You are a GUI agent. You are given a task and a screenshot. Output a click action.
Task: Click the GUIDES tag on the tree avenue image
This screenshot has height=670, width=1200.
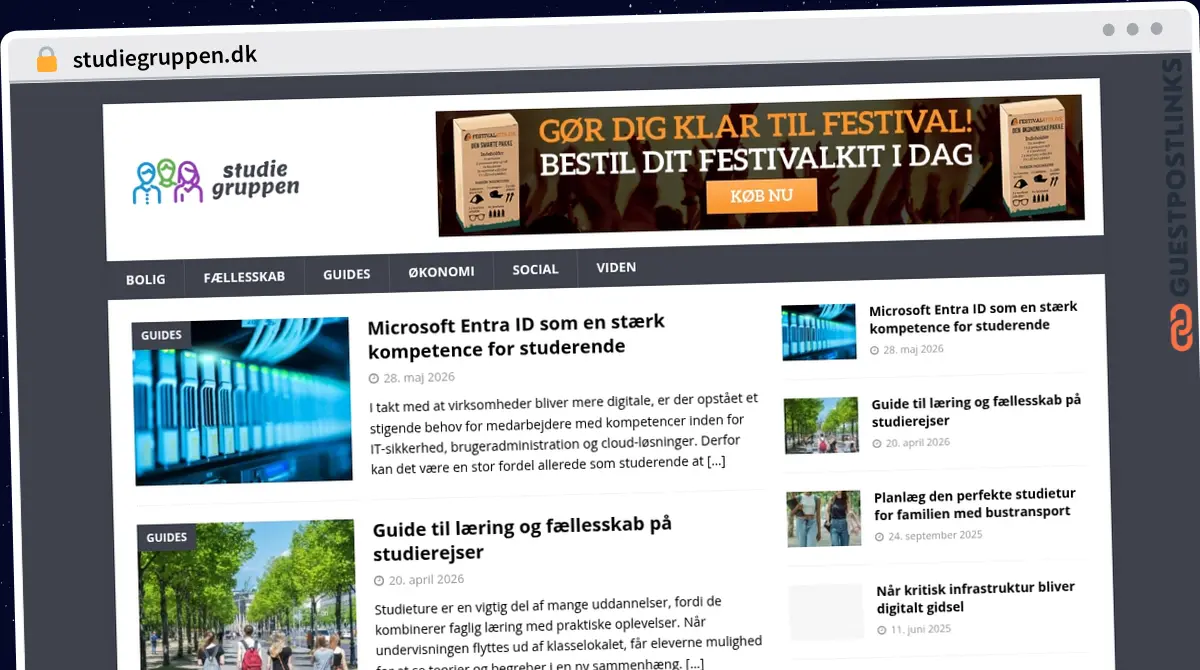coord(167,537)
